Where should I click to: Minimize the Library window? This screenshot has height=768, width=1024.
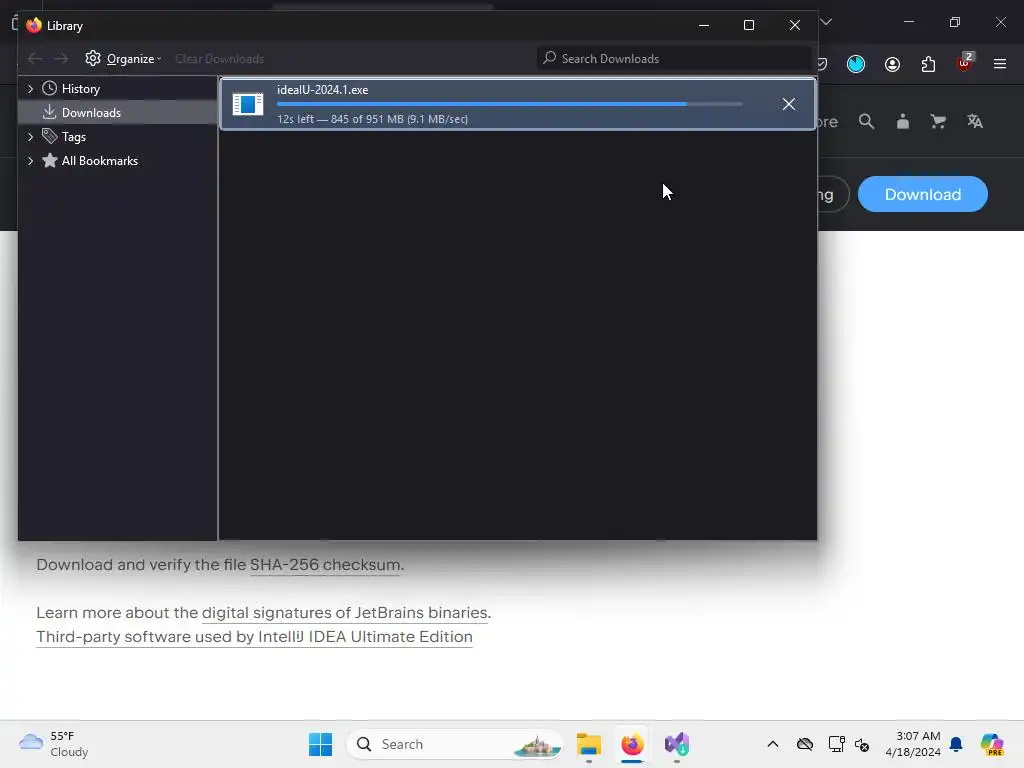click(x=704, y=25)
